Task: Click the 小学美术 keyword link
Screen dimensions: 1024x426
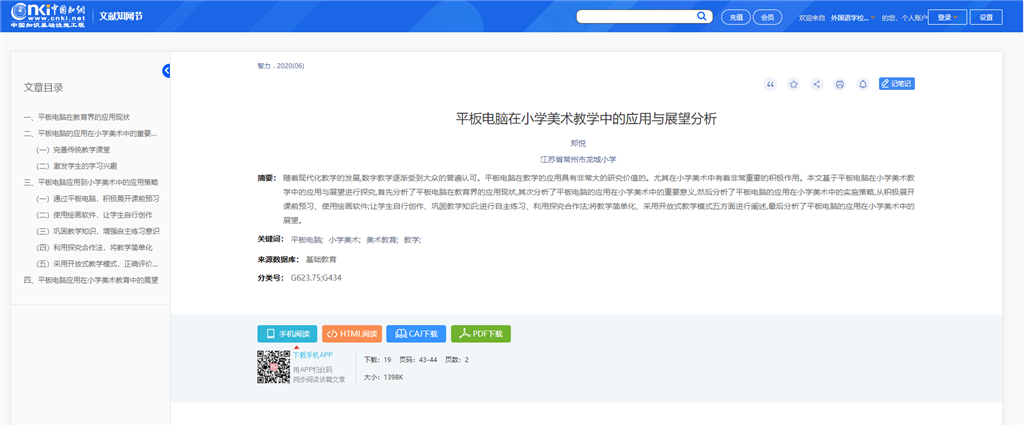Action: click(x=344, y=240)
